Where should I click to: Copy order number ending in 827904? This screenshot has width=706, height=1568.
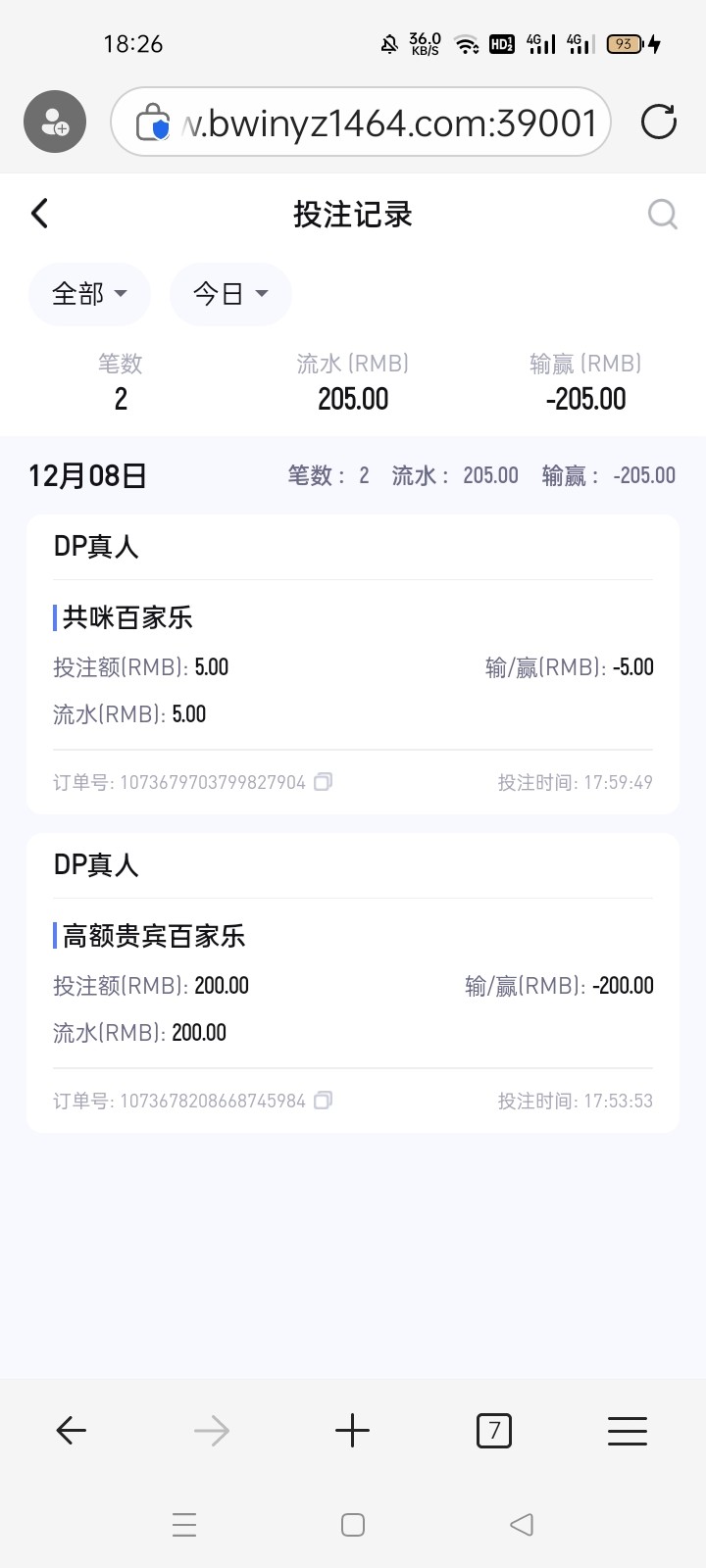(x=324, y=782)
